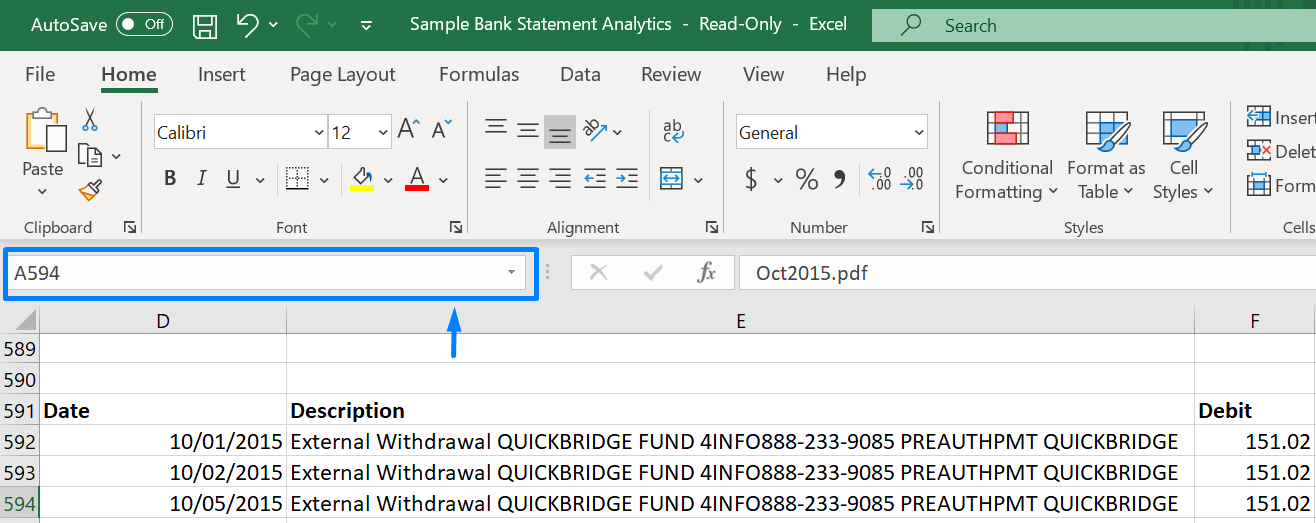1316x523 pixels.
Task: Open font color palette dropdown
Action: coord(444,180)
